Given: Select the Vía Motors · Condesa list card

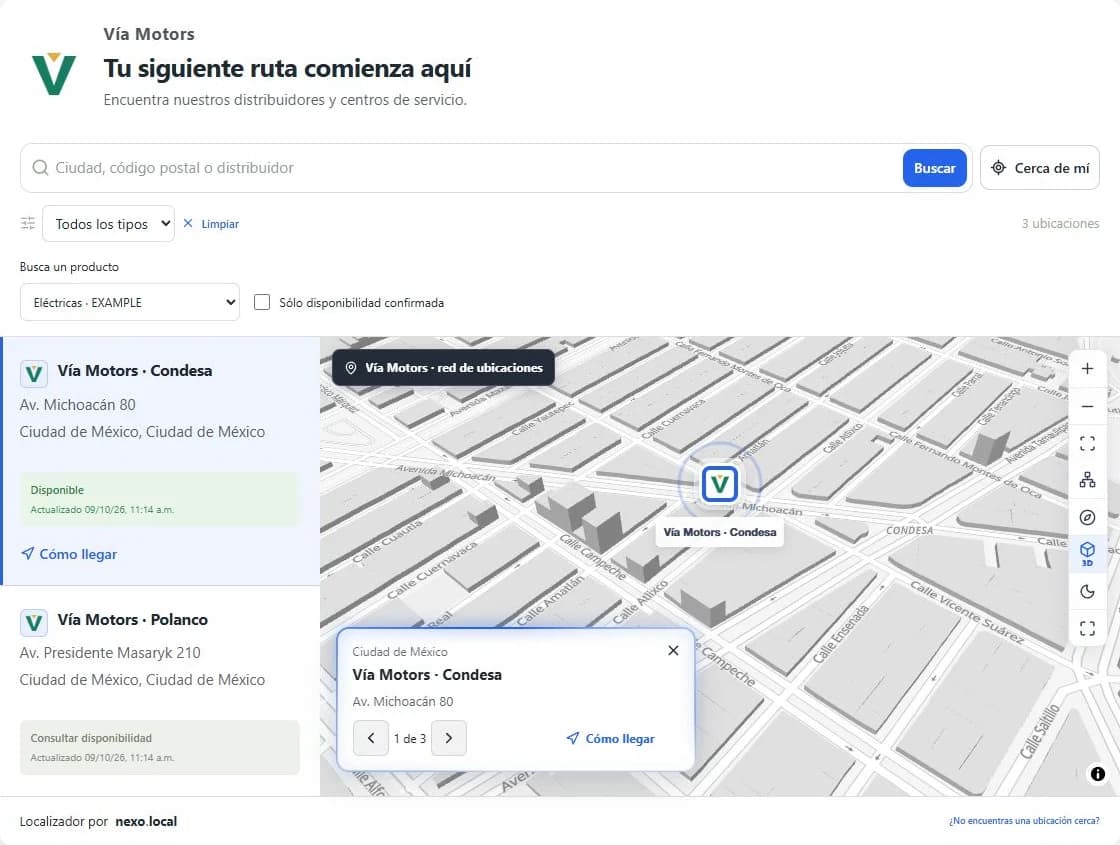Looking at the screenshot, I should (161, 461).
